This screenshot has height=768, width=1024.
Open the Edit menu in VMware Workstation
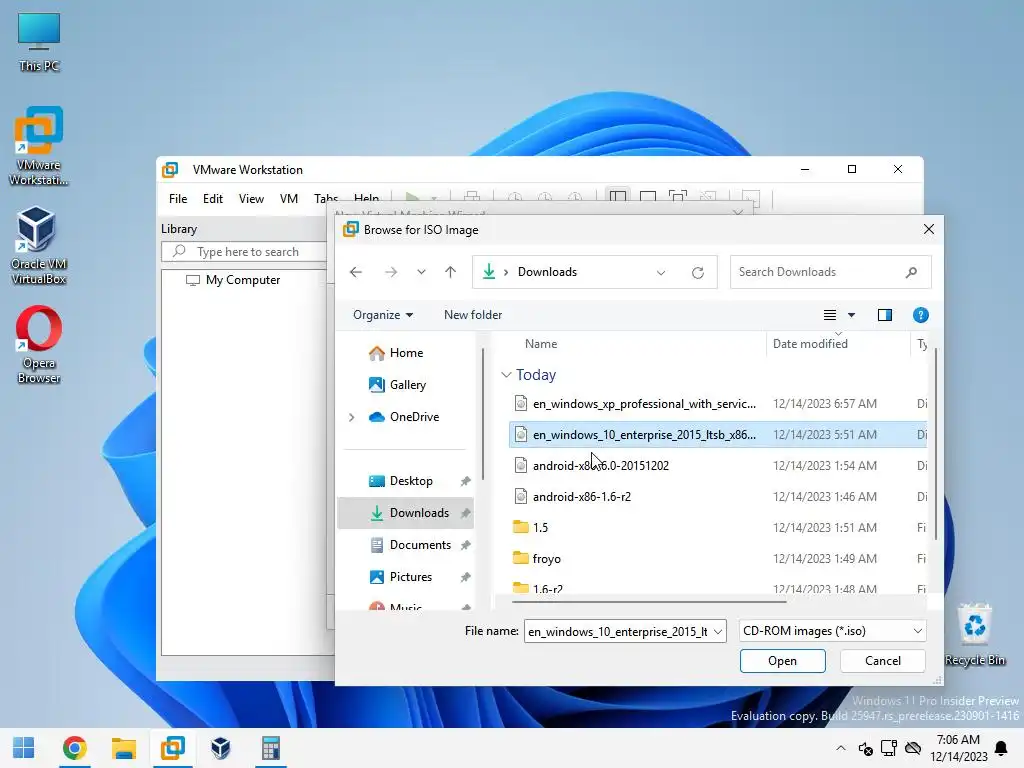[212, 199]
